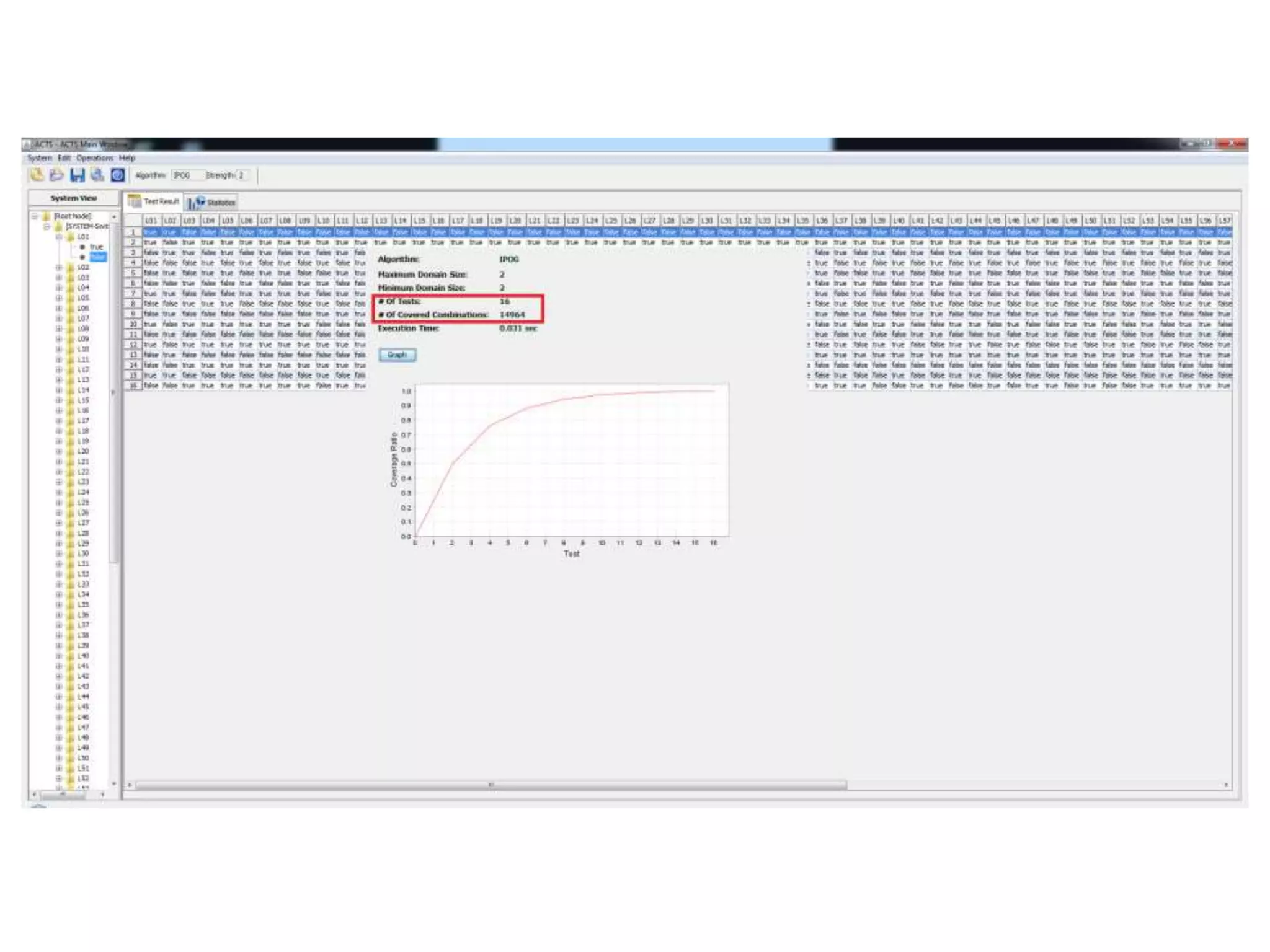Click the Statistics tab chart icon
The height and width of the screenshot is (952, 1270).
tap(197, 203)
